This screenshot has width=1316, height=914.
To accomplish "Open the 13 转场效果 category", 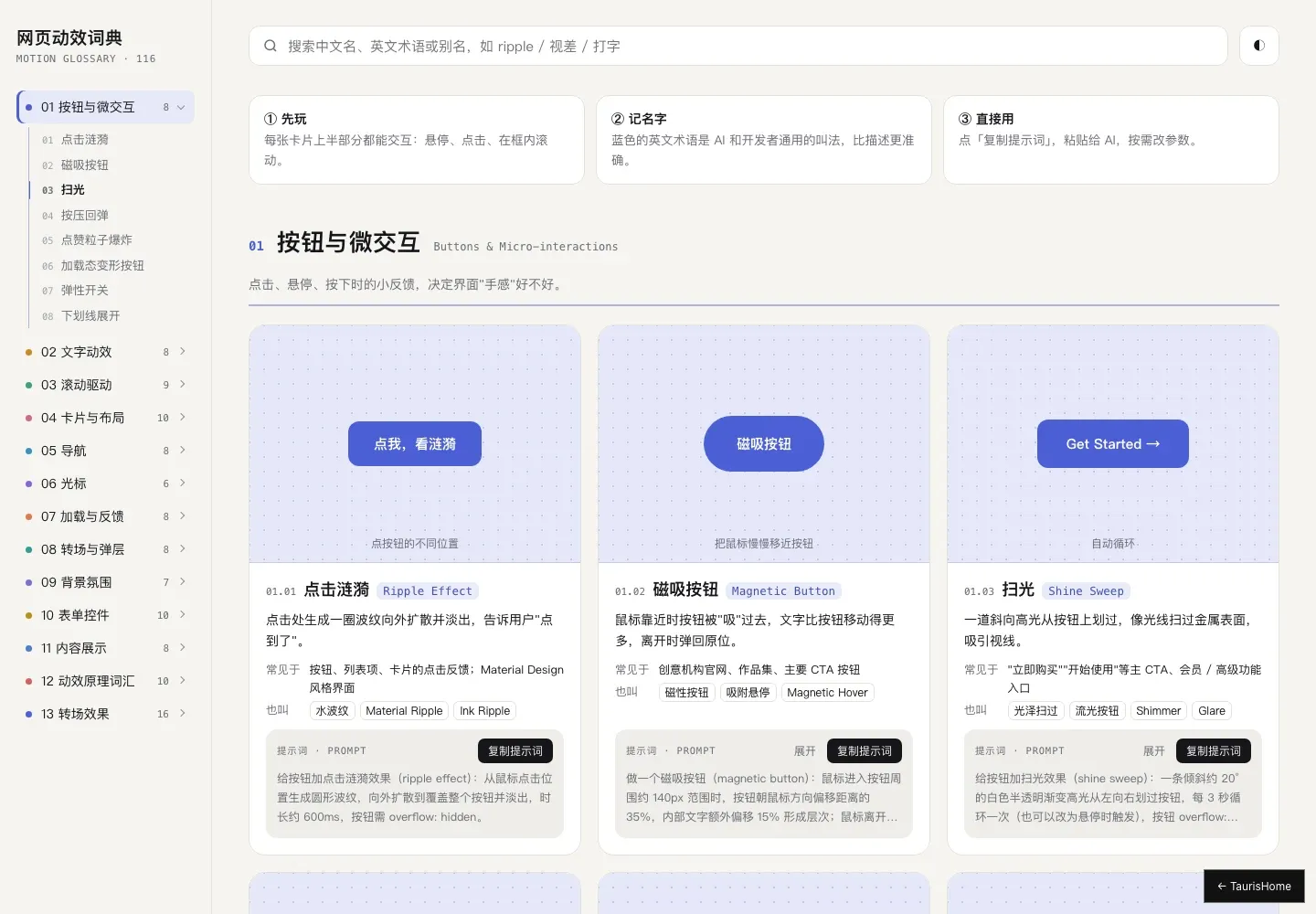I will [106, 714].
